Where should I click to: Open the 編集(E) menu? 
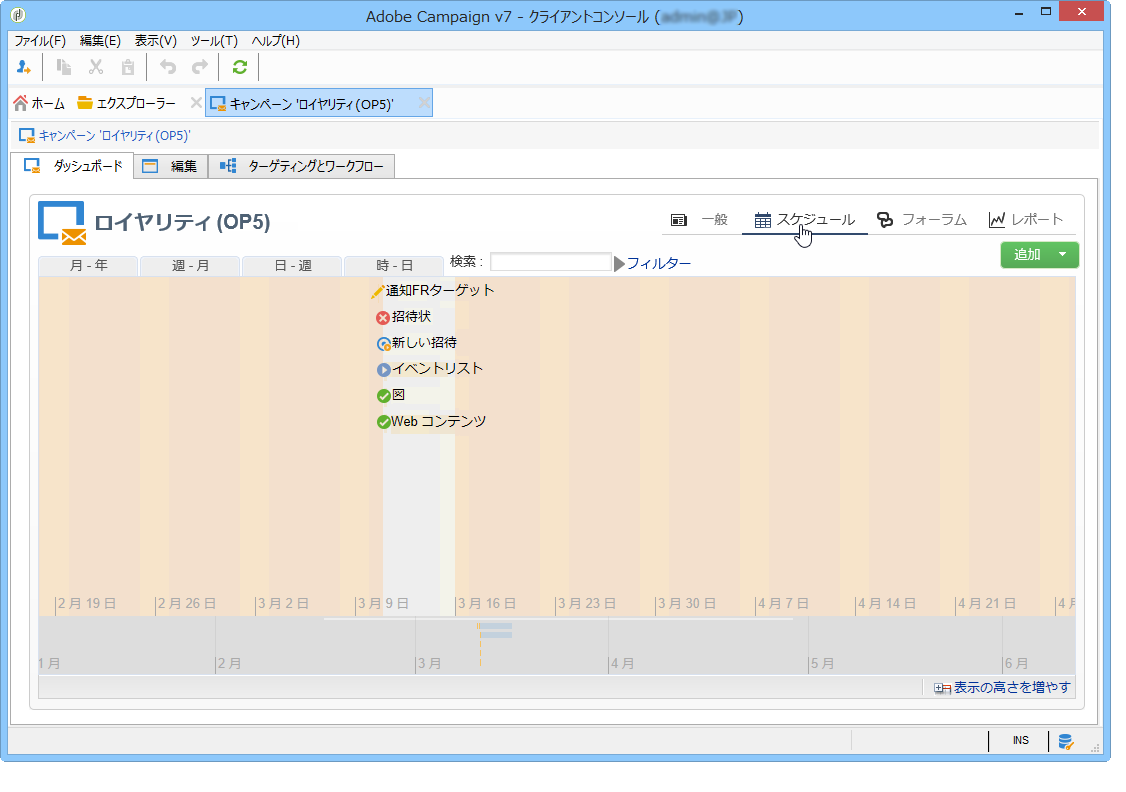coord(101,41)
